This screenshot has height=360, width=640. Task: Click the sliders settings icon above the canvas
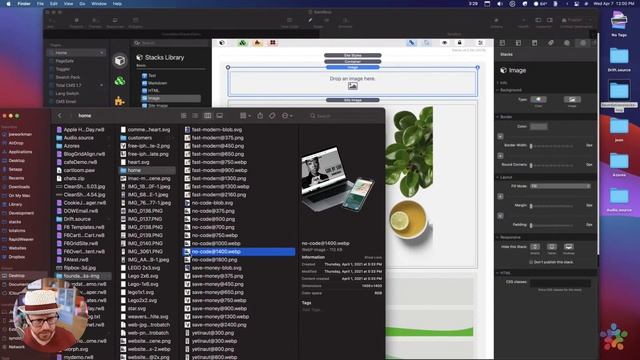(480, 43)
